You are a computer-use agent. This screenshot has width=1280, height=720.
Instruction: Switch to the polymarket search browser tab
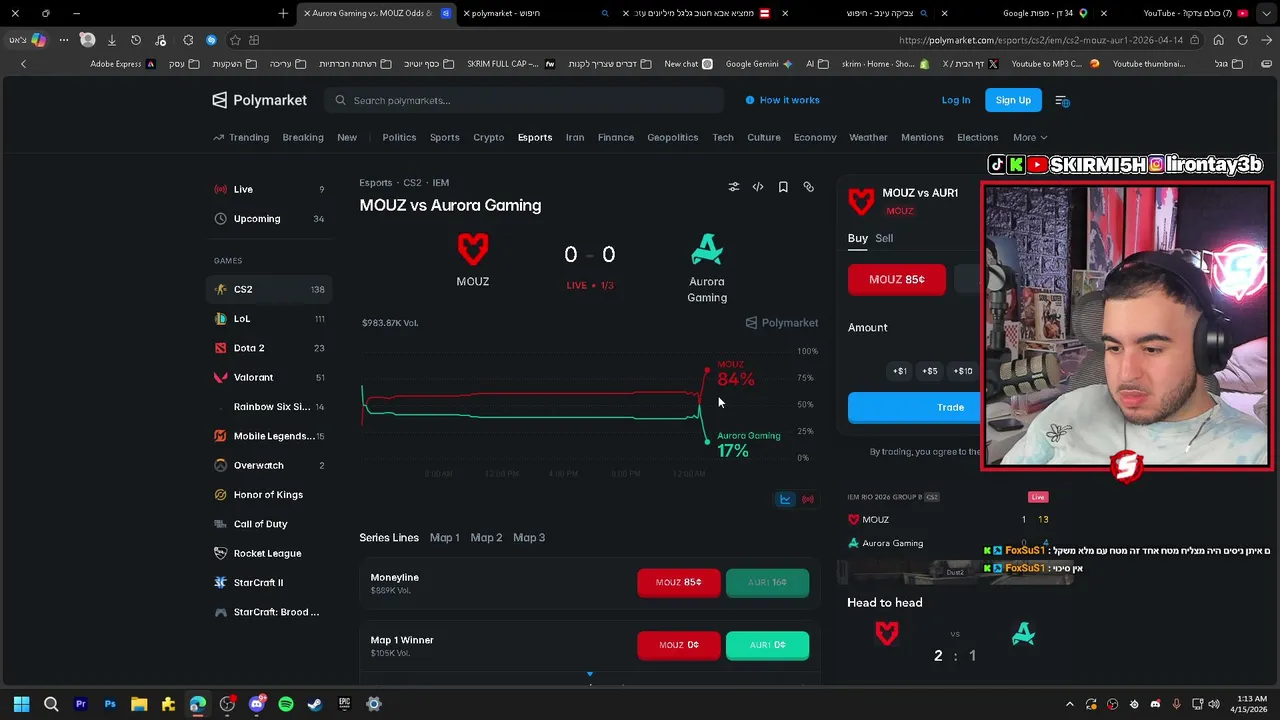click(536, 13)
